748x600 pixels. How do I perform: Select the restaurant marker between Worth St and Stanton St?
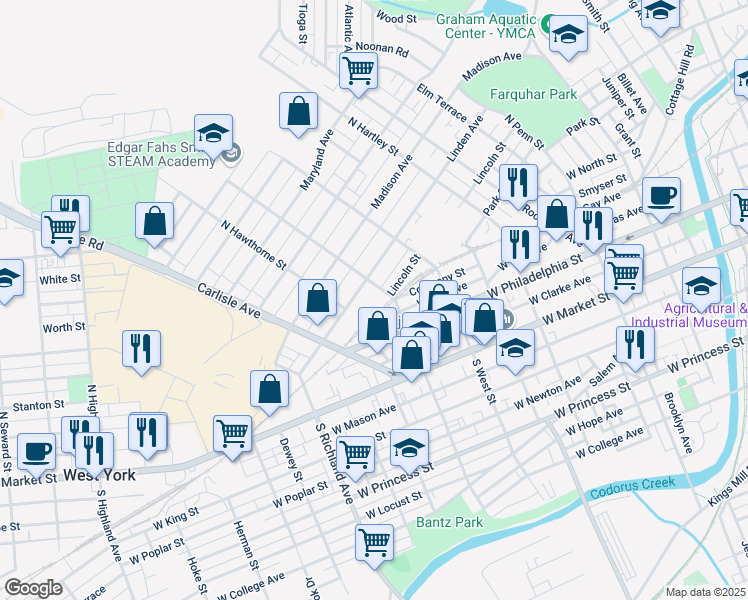[x=141, y=350]
